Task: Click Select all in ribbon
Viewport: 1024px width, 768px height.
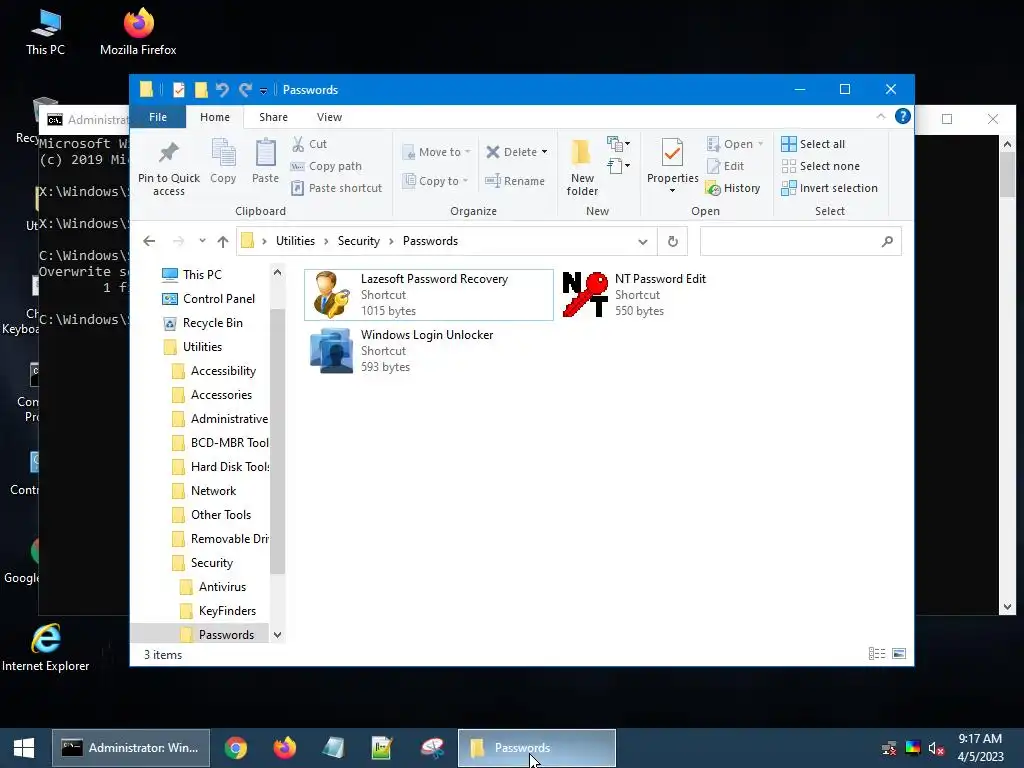Action: (813, 144)
